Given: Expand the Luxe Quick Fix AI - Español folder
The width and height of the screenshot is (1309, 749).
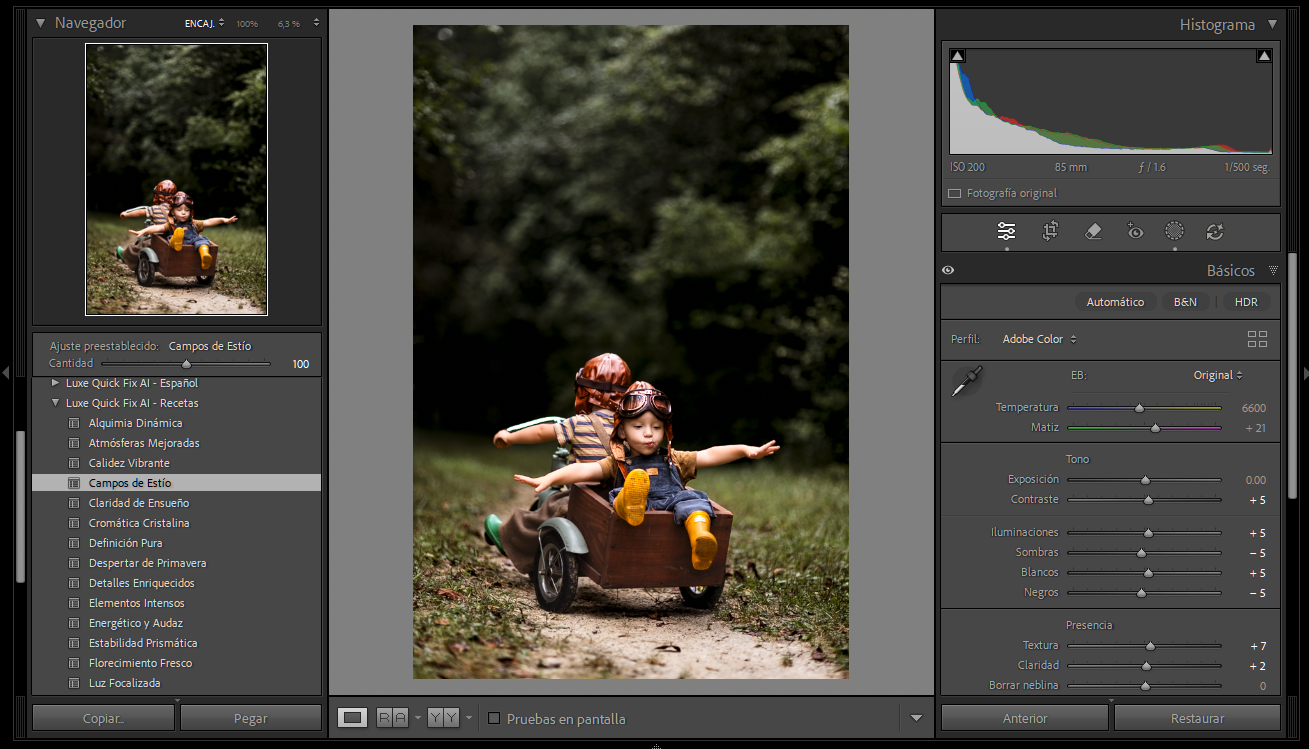Looking at the screenshot, I should point(55,383).
